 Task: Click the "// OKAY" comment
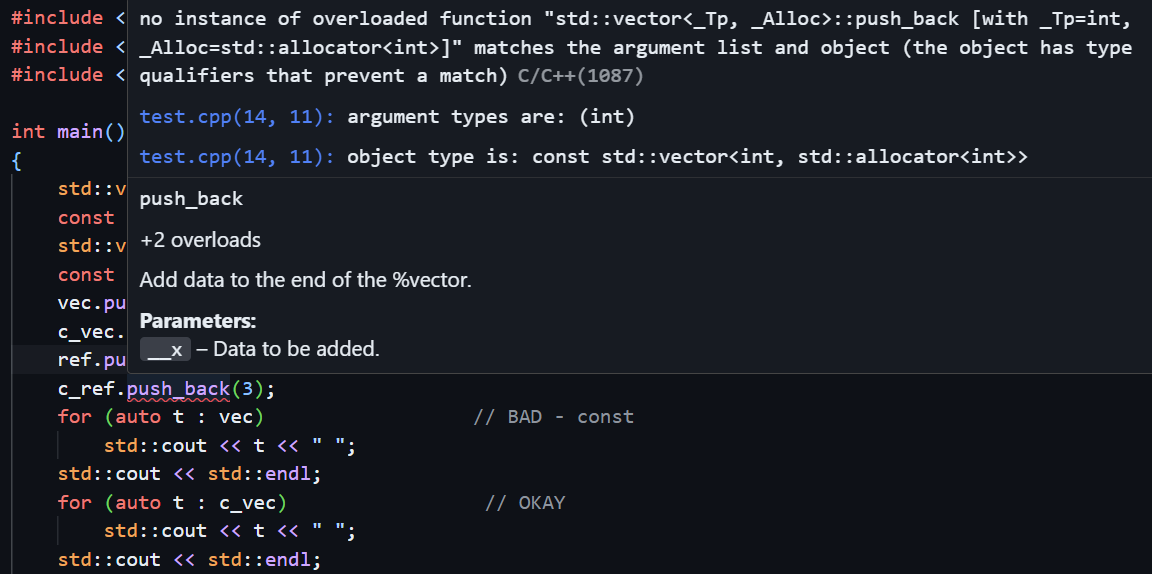pyautogui.click(x=525, y=502)
